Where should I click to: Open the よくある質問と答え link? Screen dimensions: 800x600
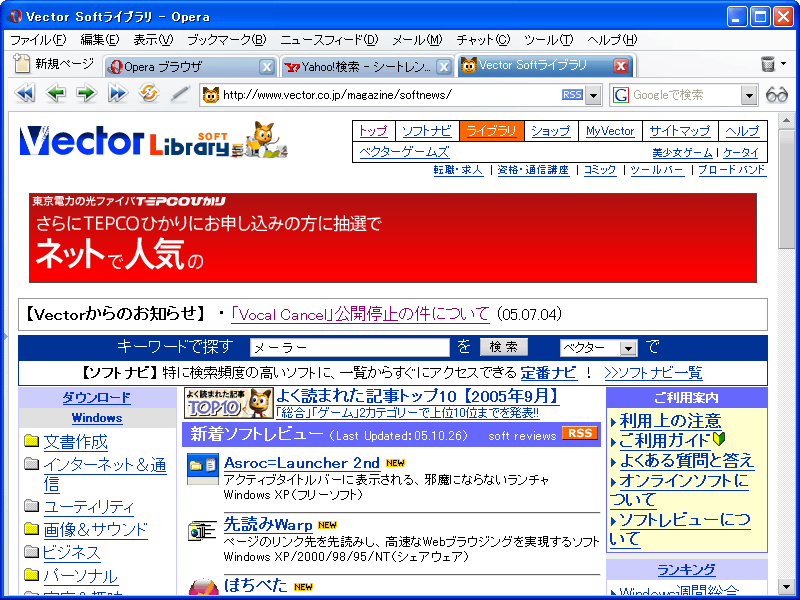(686, 461)
